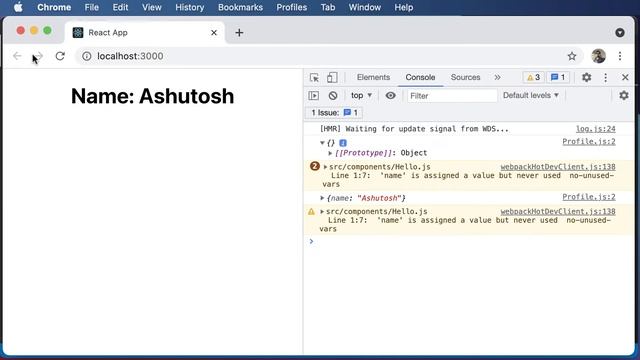Open Profile.js:2 link beside the name Ashutosh object
640x360 pixels.
[x=589, y=197]
